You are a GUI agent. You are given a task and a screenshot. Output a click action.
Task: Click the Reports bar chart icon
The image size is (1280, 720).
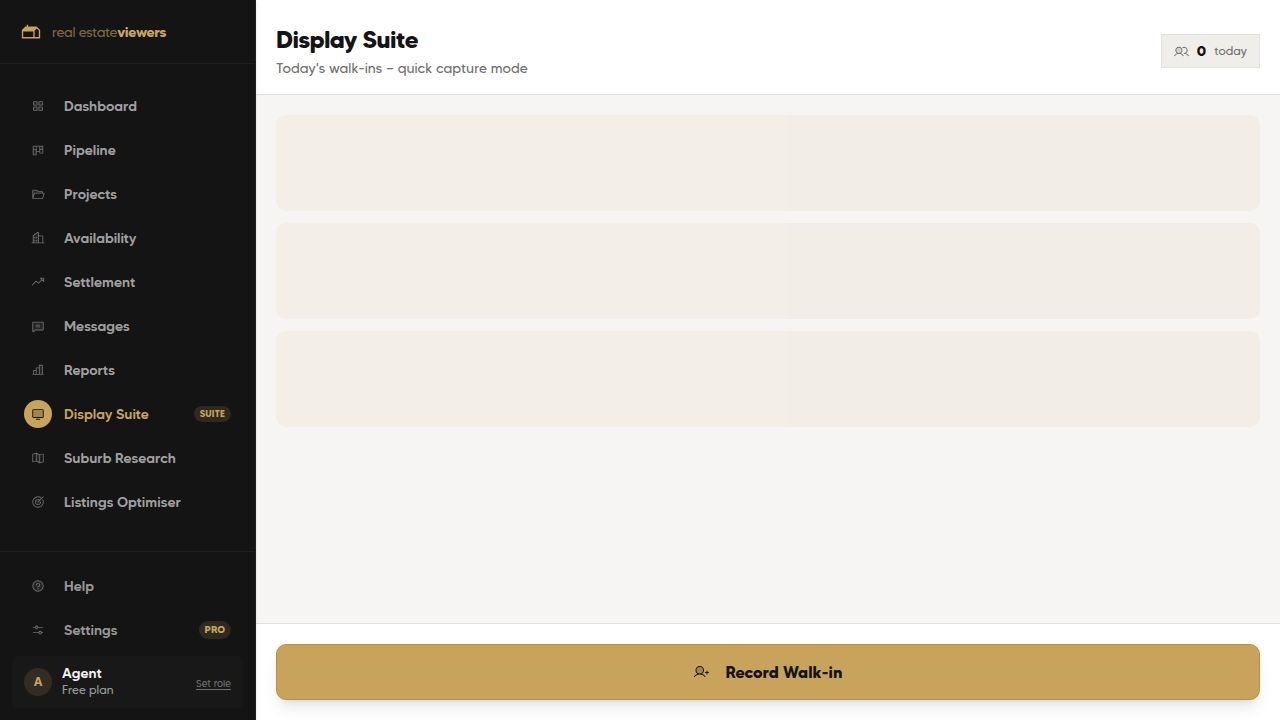tap(38, 370)
